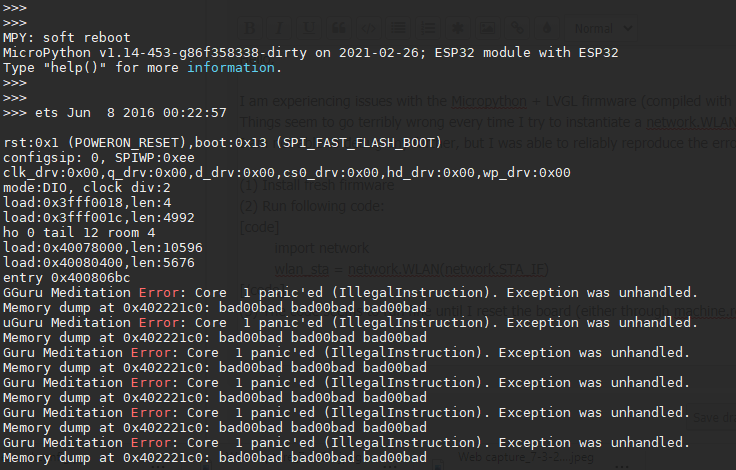Select the 'load:0x40080400,len:5676' line
Image resolution: width=736 pixels, height=470 pixels.
[x=99, y=263]
